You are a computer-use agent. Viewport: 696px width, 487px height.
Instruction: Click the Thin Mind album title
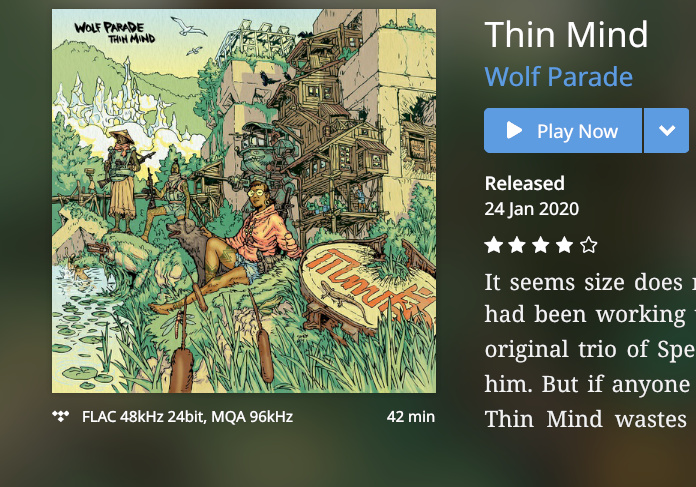[566, 34]
